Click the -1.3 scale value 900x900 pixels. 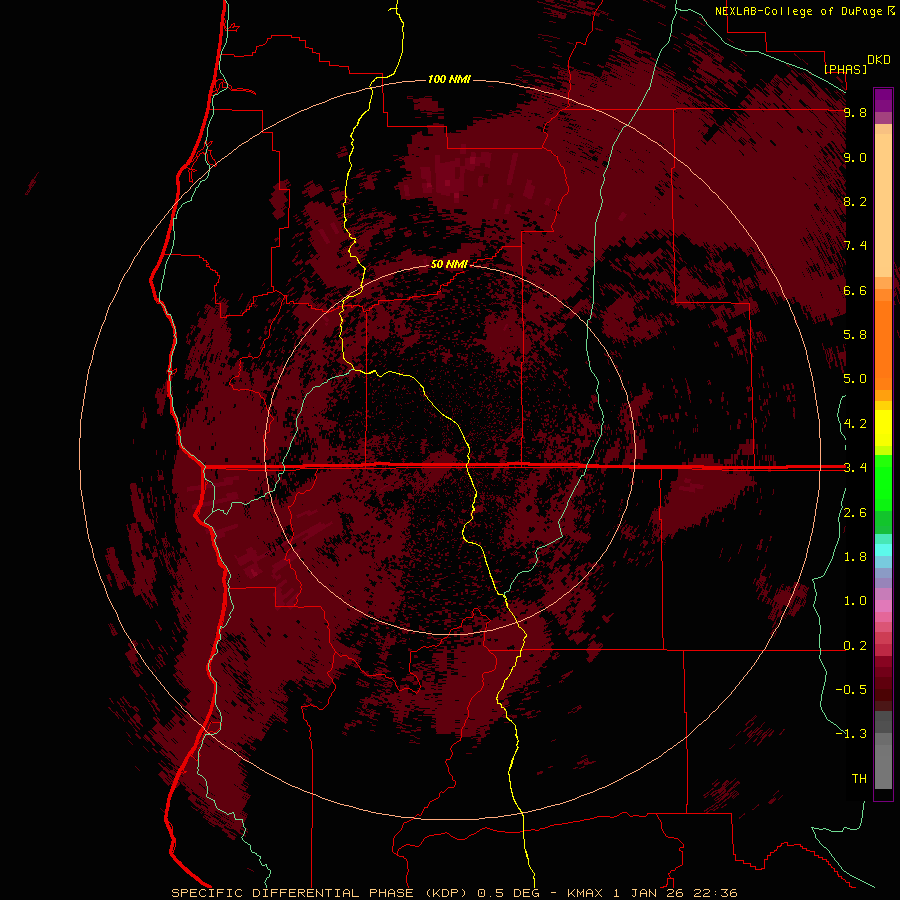(851, 734)
